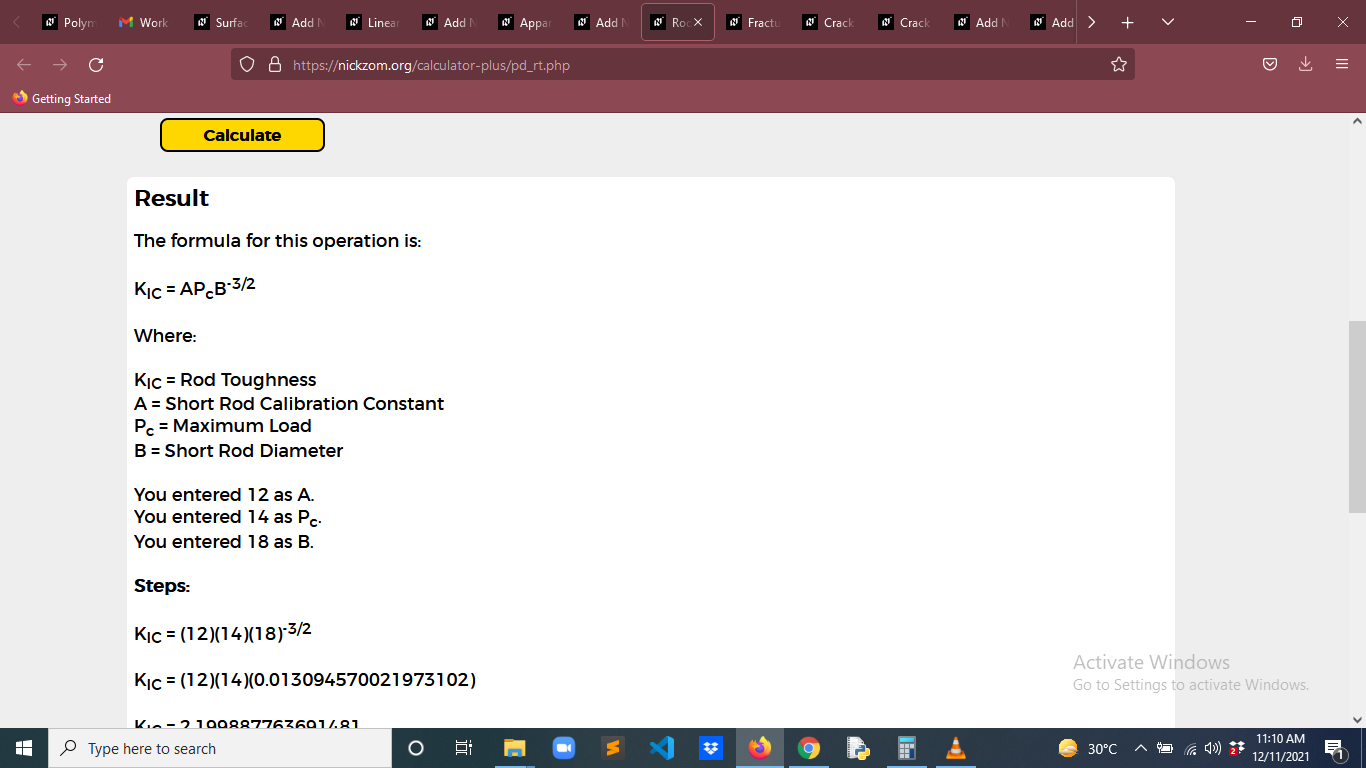1366x768 pixels.
Task: Open the Getting Started bookmark
Action: (x=62, y=98)
